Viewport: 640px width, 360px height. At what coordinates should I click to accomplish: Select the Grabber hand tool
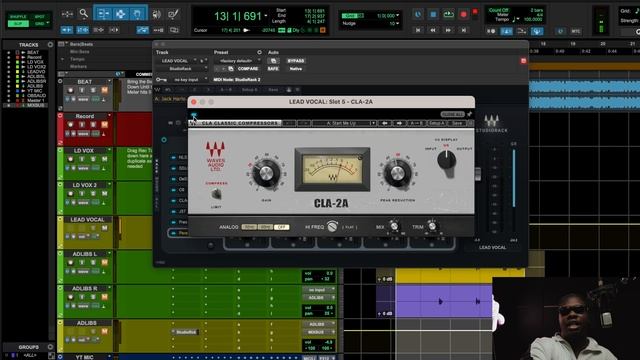(x=137, y=14)
